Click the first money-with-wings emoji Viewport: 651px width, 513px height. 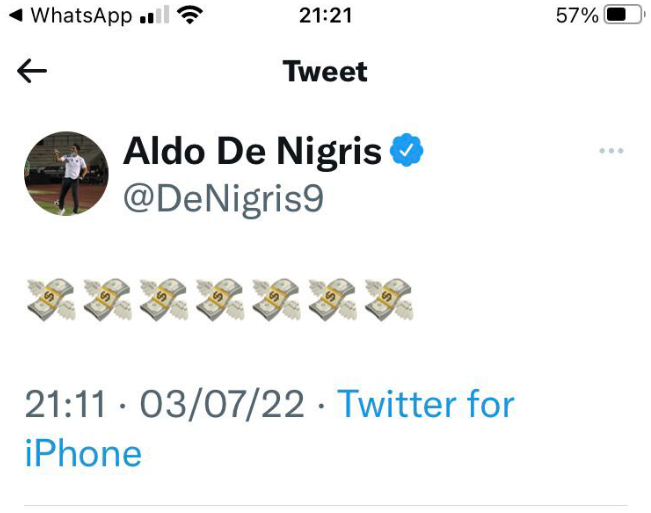[50, 298]
